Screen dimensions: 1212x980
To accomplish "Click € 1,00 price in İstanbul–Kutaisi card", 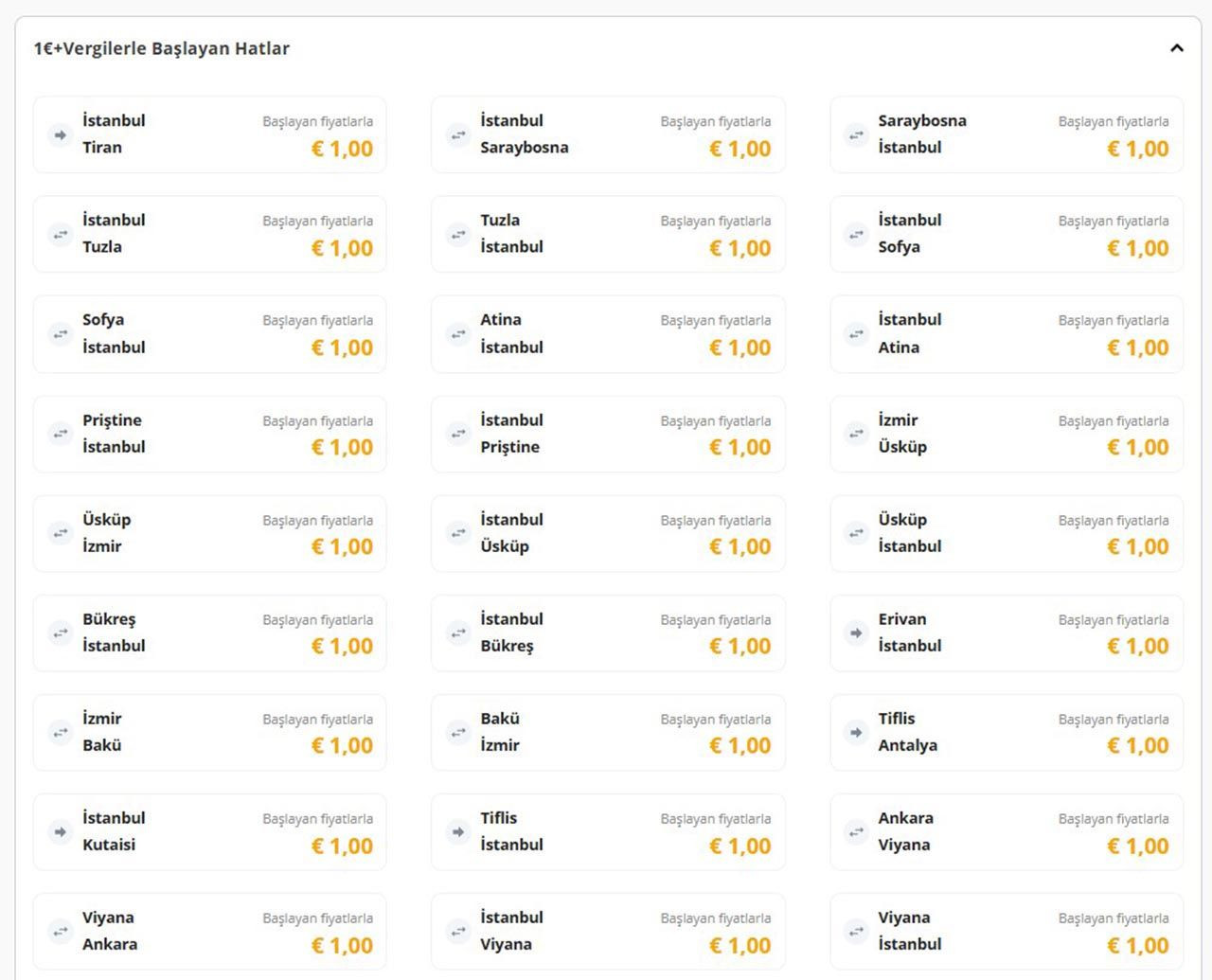I will [342, 846].
